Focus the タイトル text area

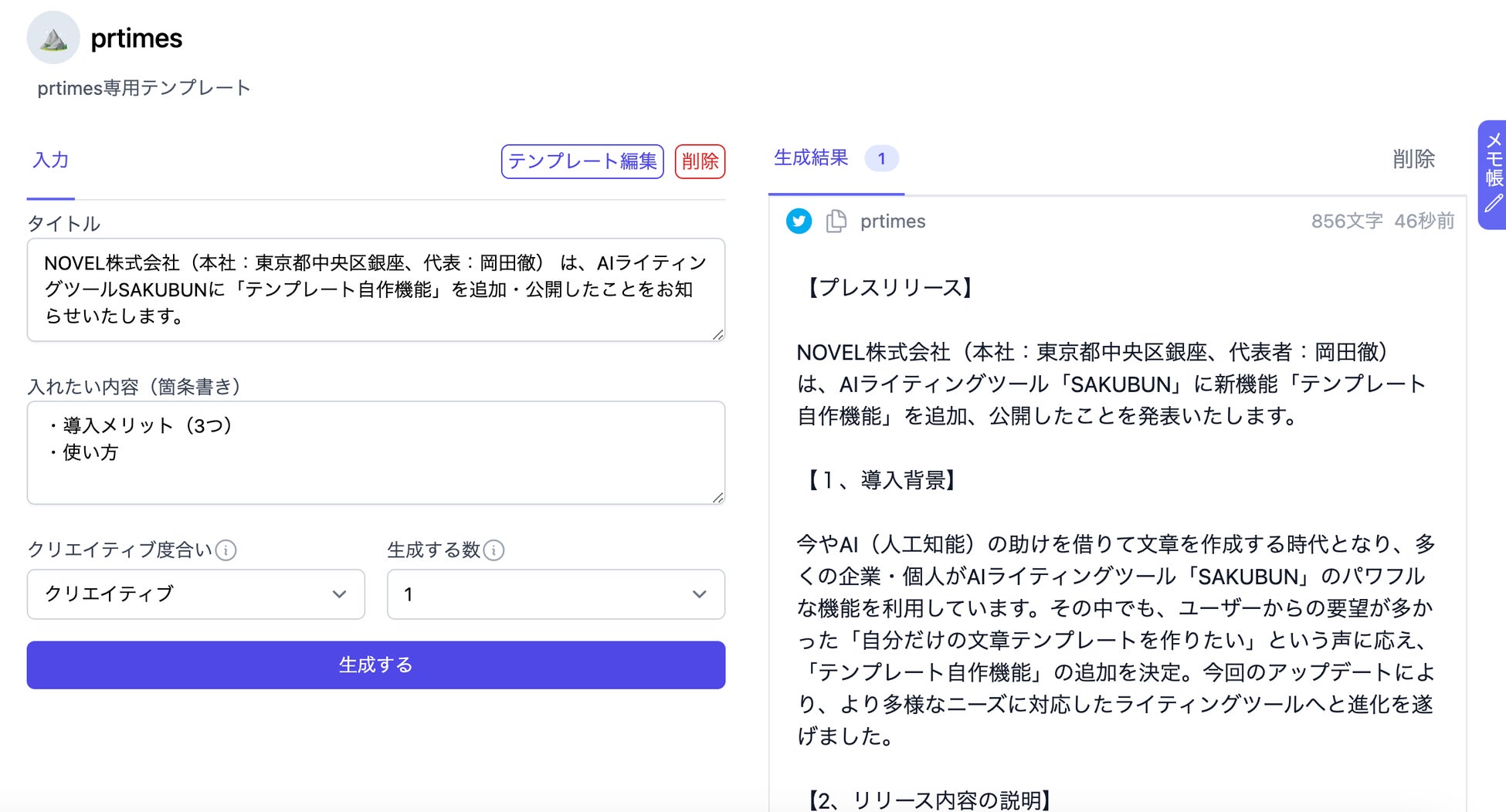click(x=376, y=289)
